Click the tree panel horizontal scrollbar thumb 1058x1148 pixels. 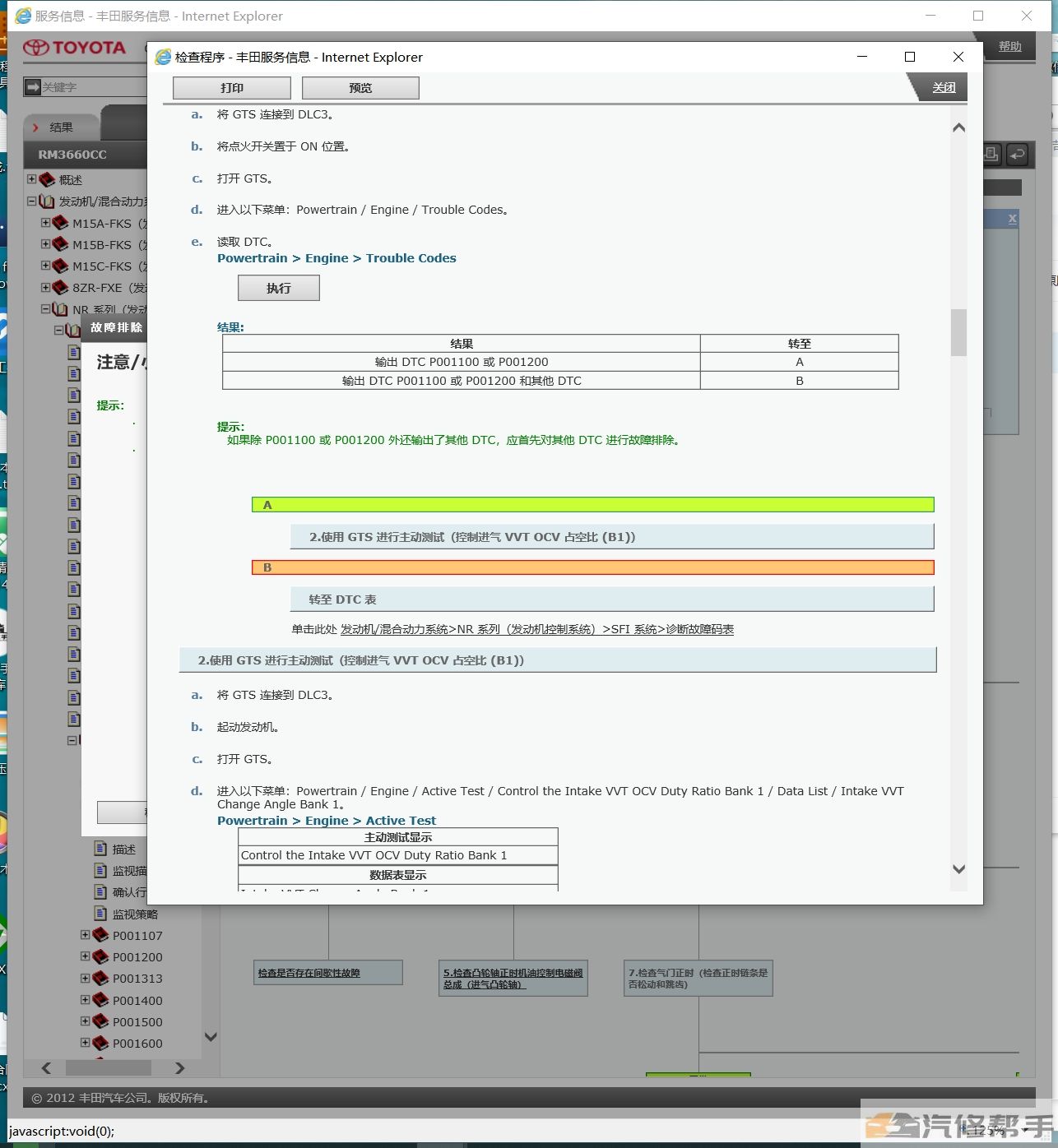109,1067
